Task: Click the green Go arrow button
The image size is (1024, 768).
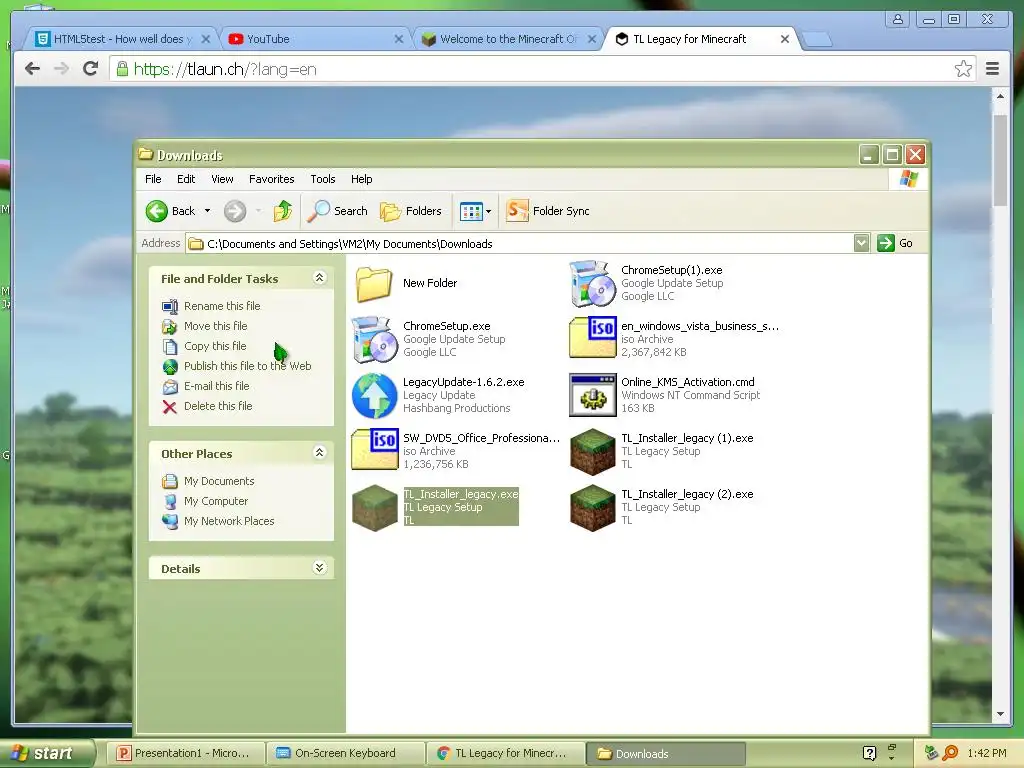Action: 886,243
